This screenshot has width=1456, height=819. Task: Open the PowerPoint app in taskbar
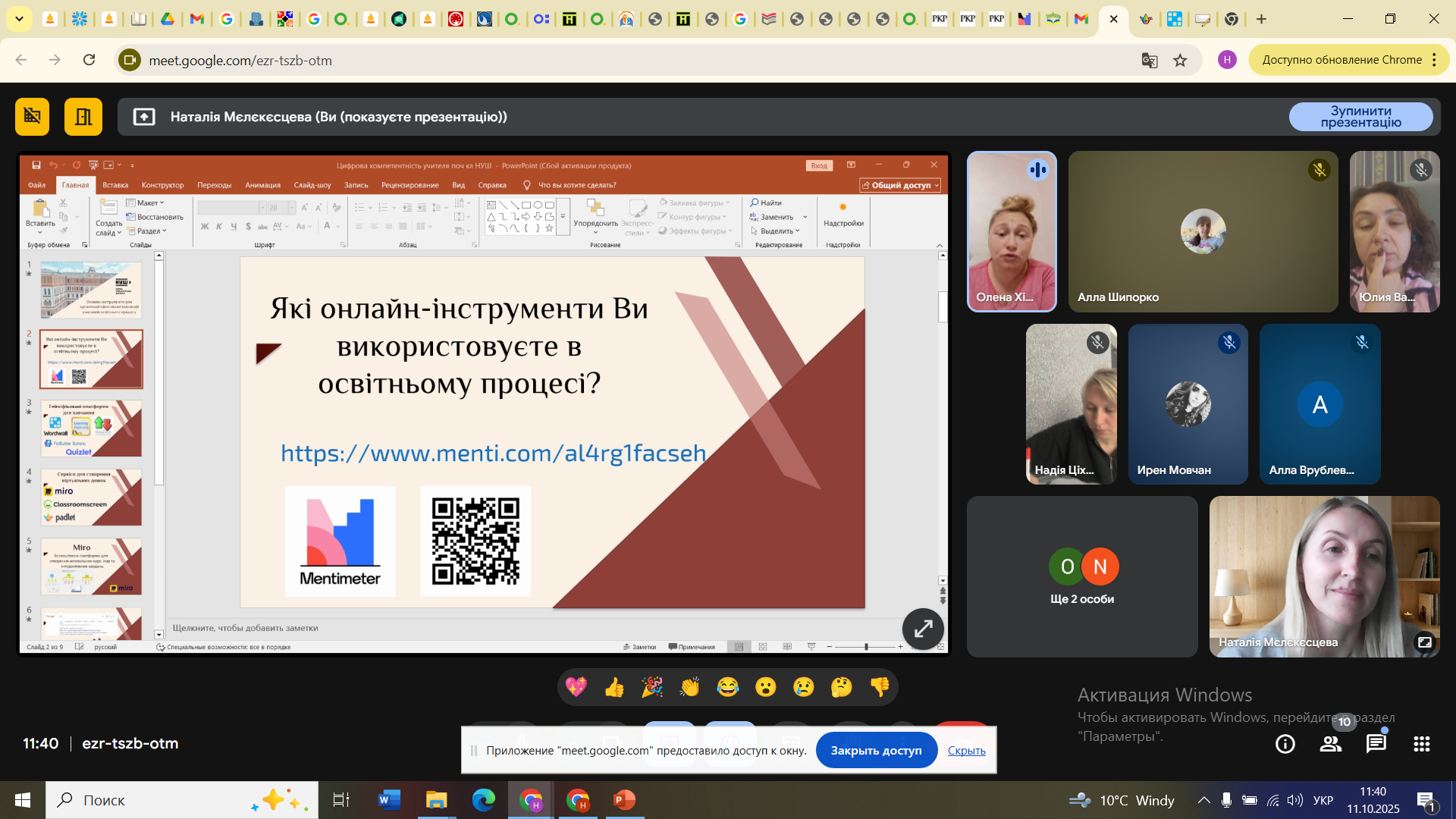(623, 800)
